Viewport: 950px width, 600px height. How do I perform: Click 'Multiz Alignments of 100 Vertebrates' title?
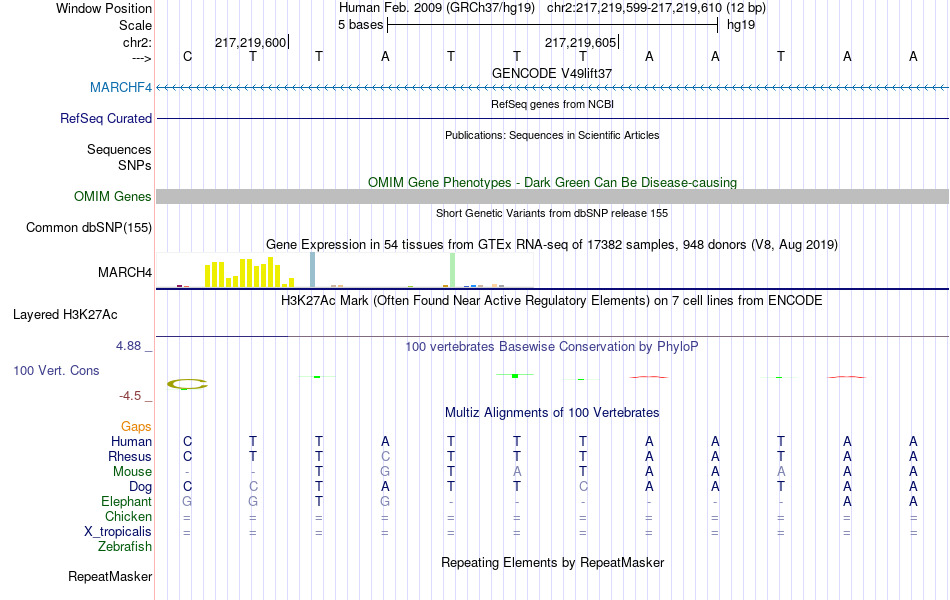tap(552, 413)
